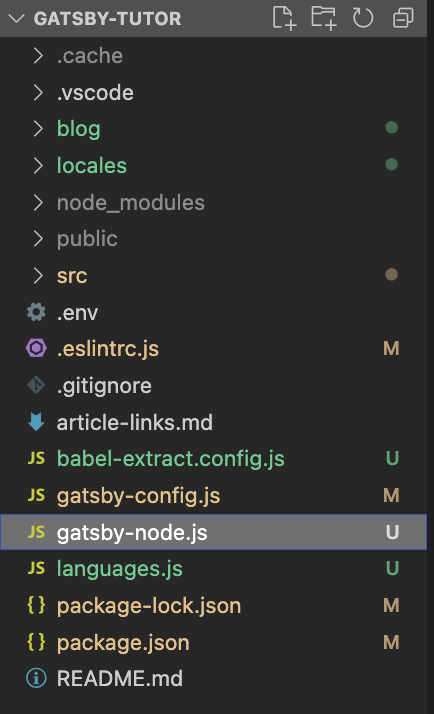Expand the .vscode folder chevron

click(x=38, y=92)
